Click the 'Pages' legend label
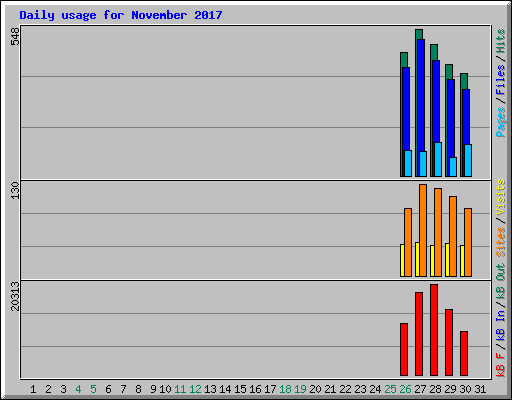Image resolution: width=512 pixels, height=400 pixels. (500, 122)
